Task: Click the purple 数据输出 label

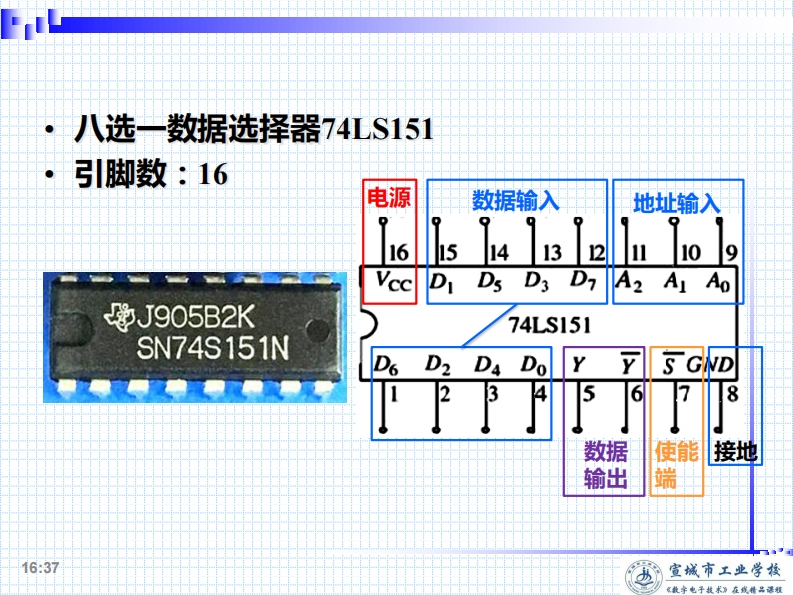Action: point(605,465)
